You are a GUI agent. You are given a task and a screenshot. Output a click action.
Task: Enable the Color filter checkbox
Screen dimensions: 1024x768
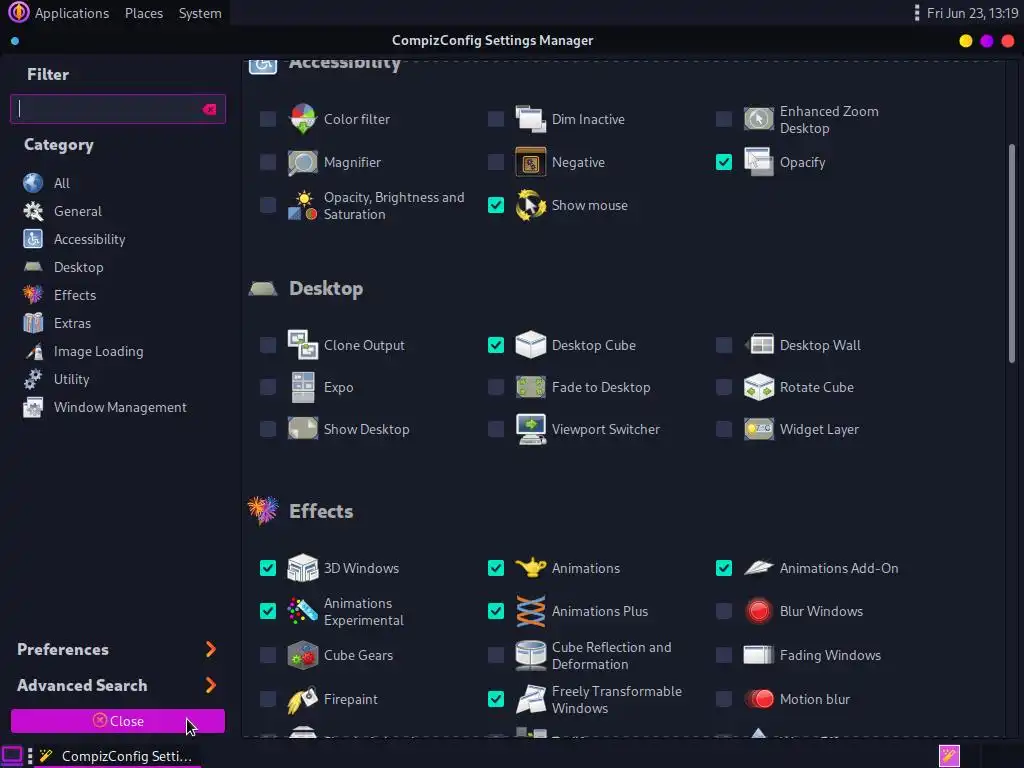[268, 119]
